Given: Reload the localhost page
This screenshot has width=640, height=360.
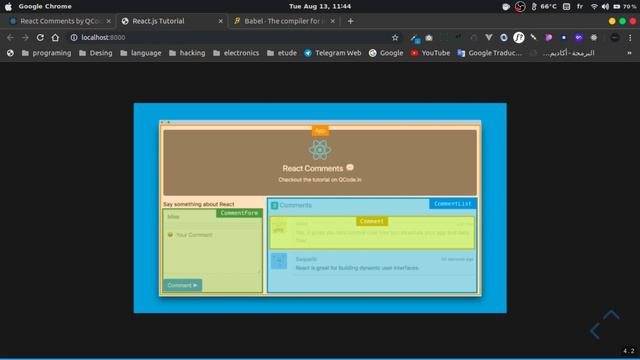Looking at the screenshot, I should [x=40, y=38].
